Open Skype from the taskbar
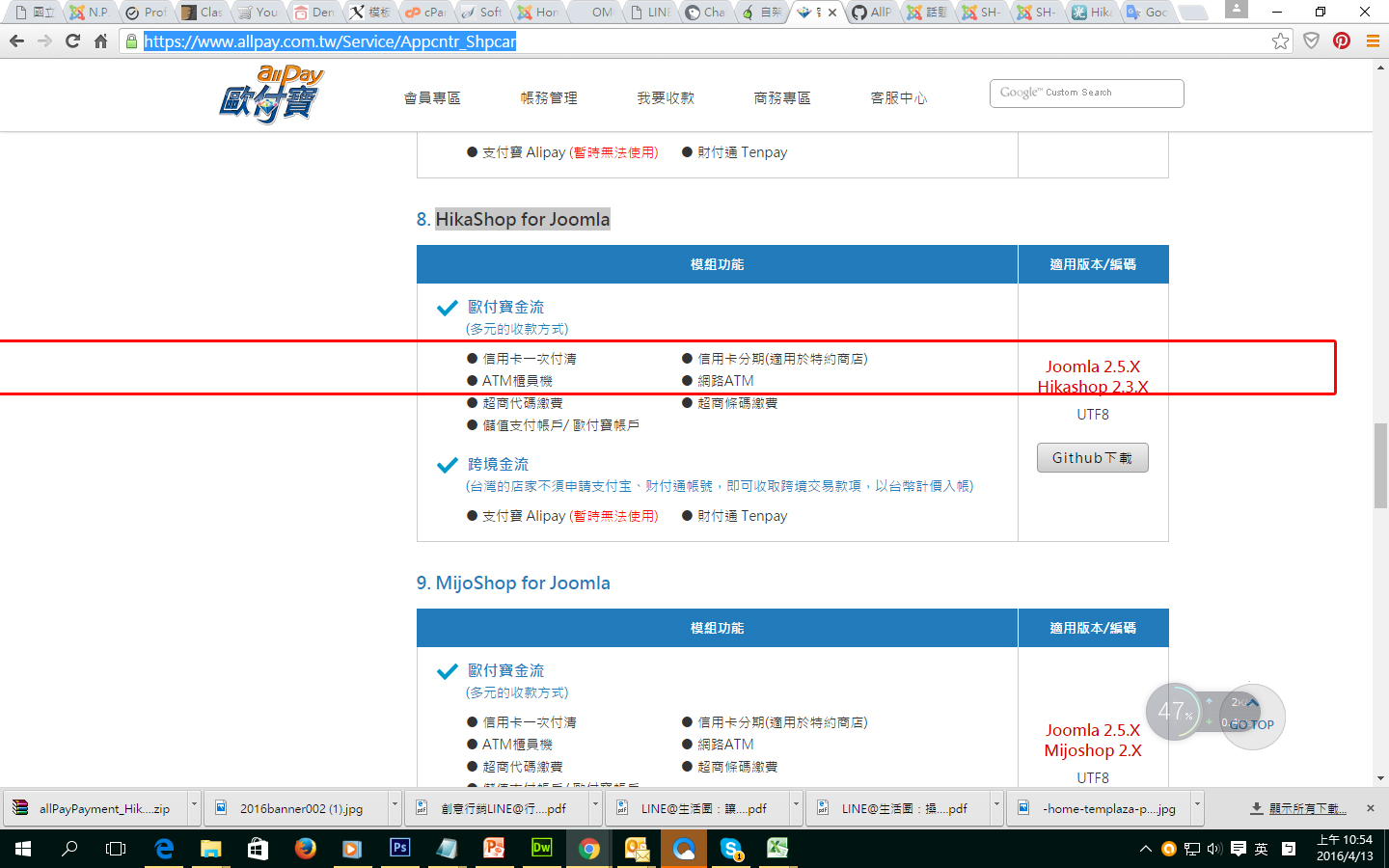Viewport: 1389px width, 868px height. pyautogui.click(x=730, y=849)
